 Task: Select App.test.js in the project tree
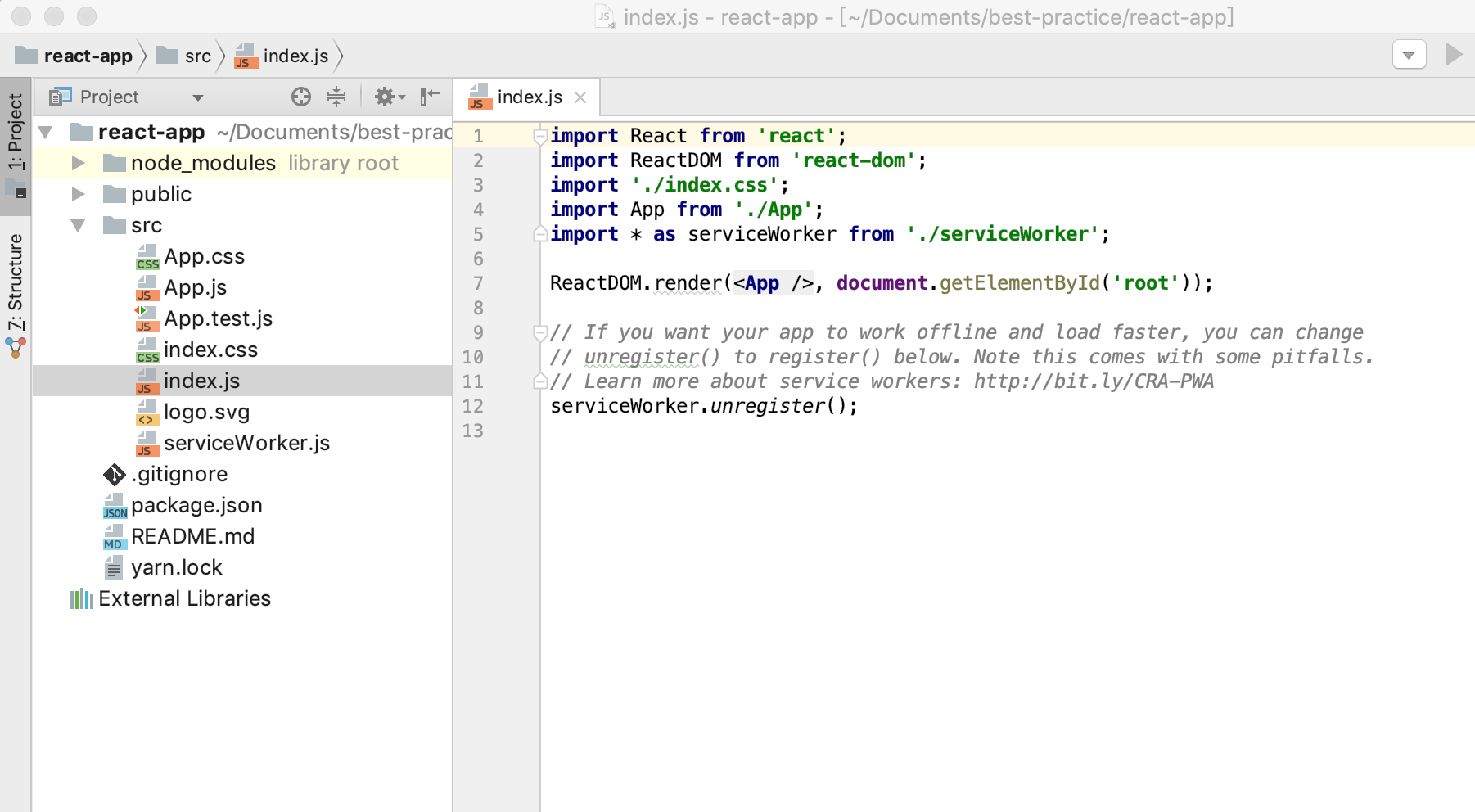tap(218, 319)
